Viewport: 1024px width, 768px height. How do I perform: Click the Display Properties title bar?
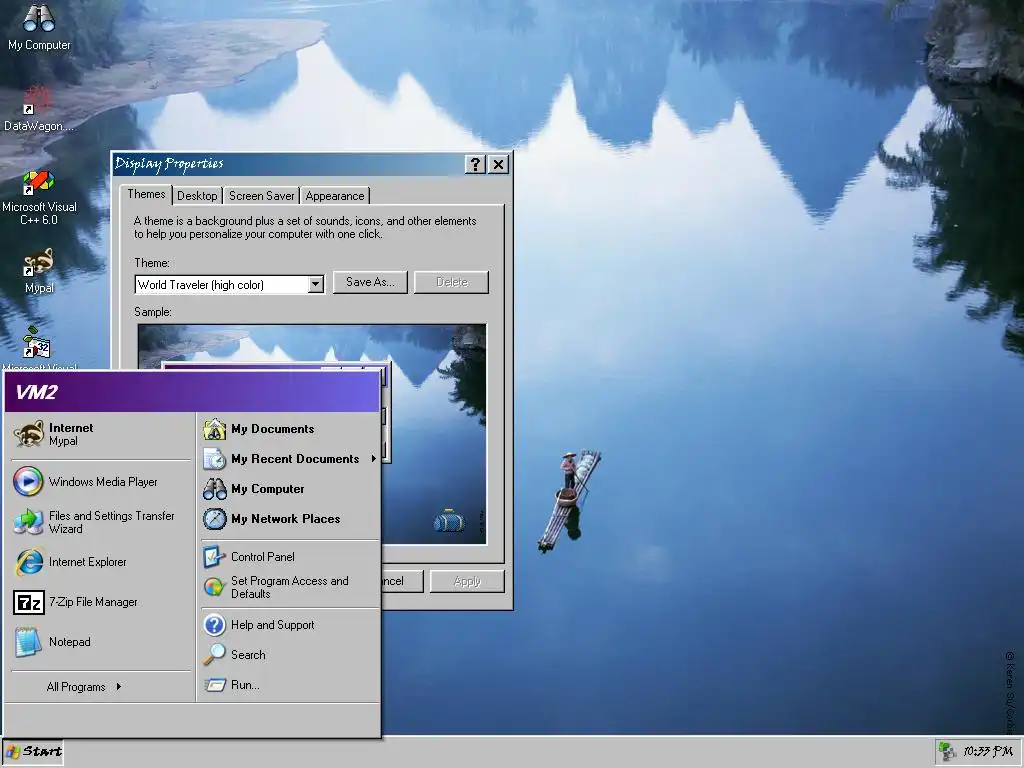point(287,164)
